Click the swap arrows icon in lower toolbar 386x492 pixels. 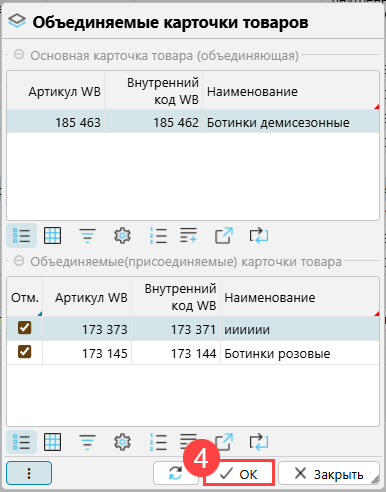click(259, 442)
